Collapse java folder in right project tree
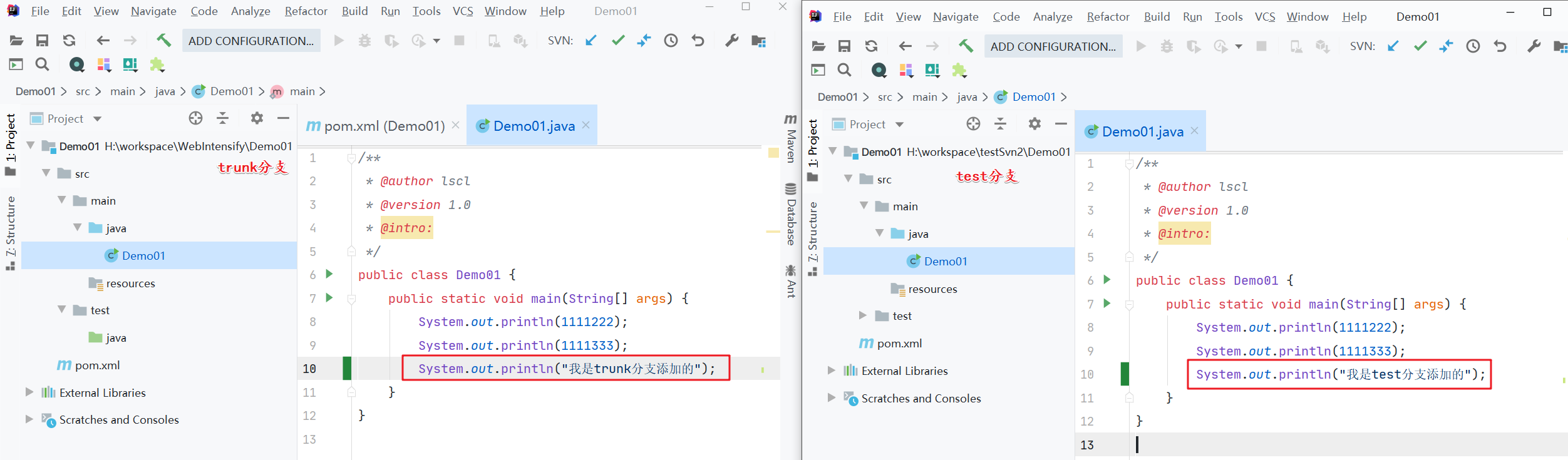1568x460 pixels. coord(879,233)
